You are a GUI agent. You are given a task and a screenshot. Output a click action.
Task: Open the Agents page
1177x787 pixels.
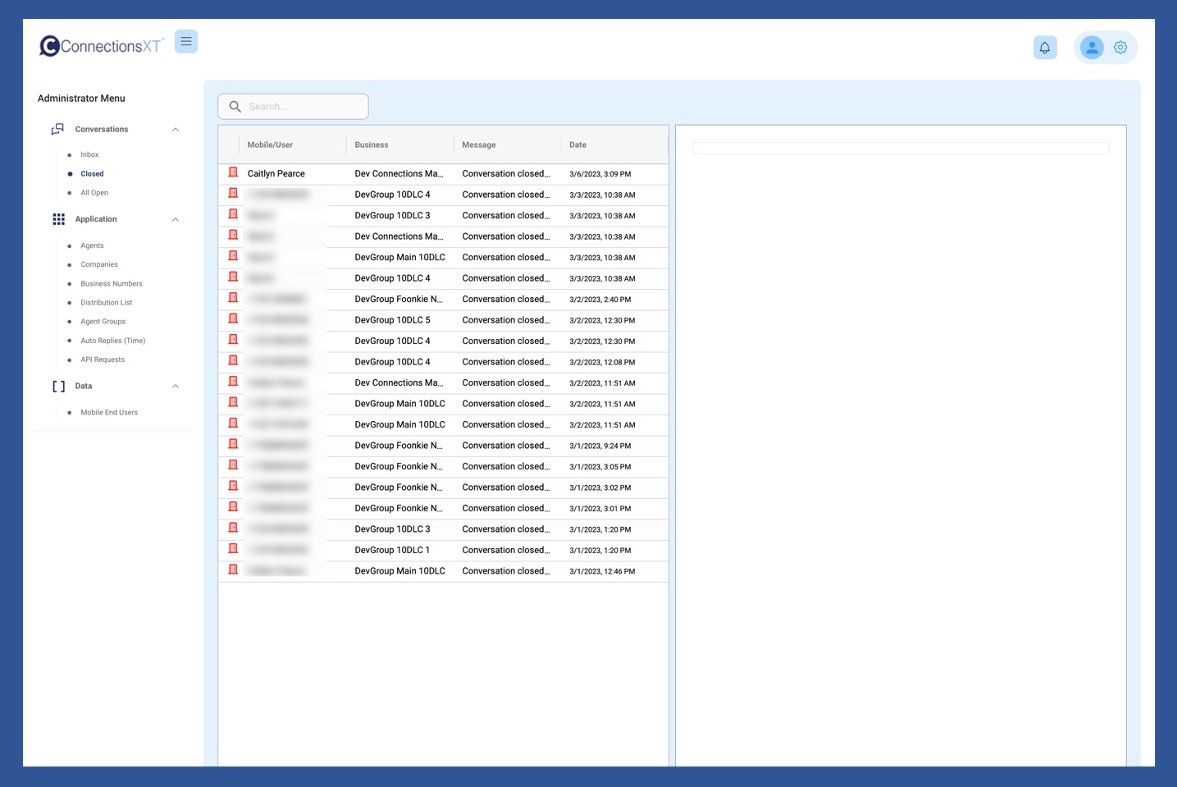coord(92,246)
